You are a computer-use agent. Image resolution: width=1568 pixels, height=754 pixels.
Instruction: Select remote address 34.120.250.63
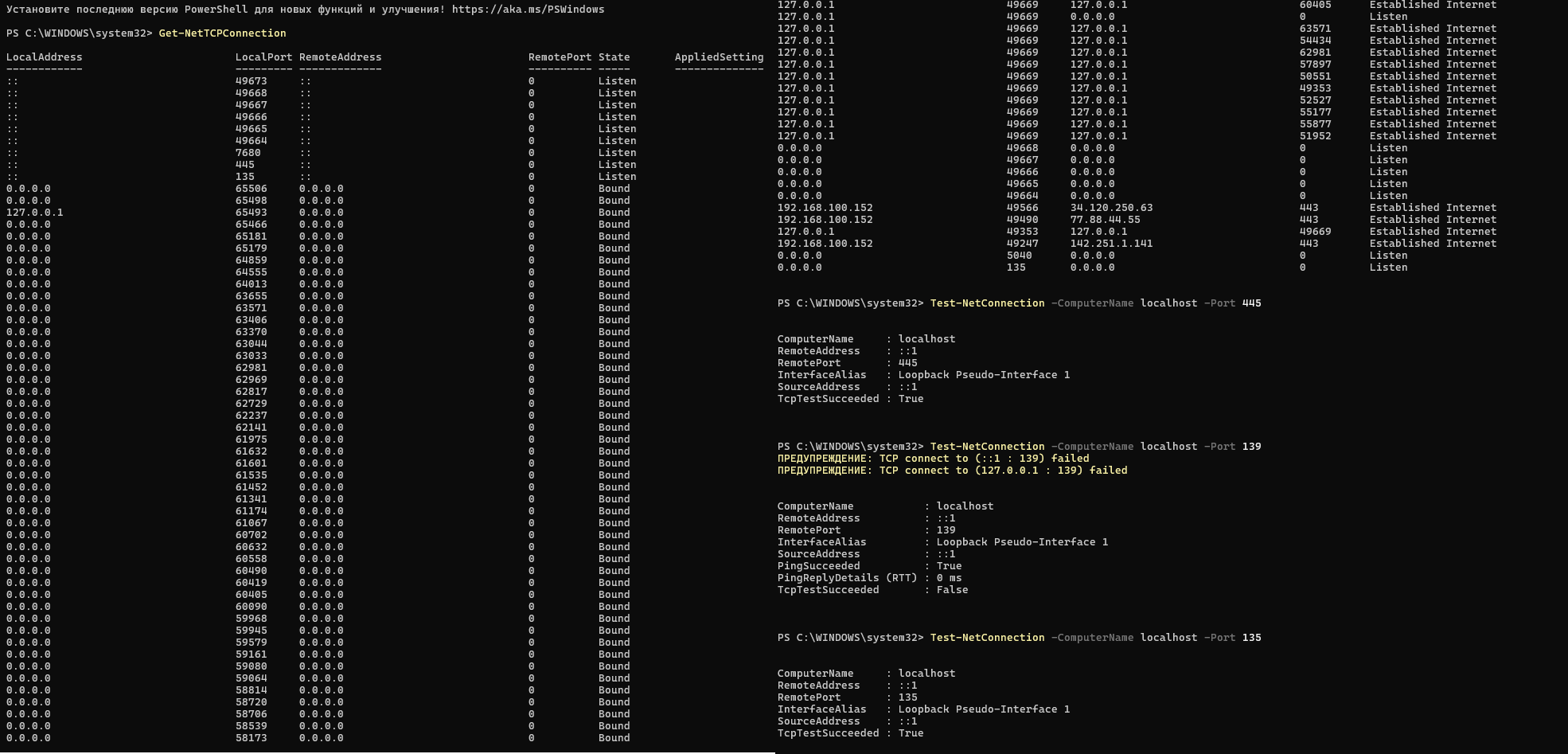point(1112,208)
